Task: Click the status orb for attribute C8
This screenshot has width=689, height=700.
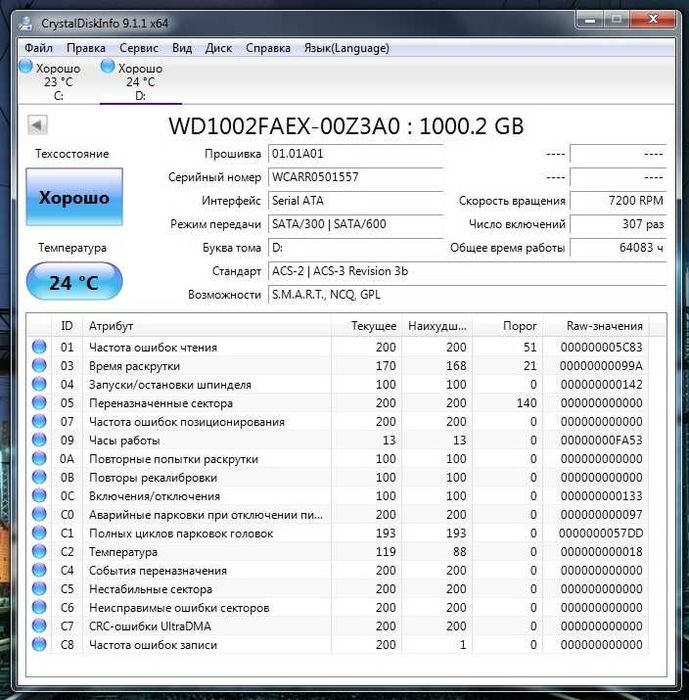Action: coord(39,644)
